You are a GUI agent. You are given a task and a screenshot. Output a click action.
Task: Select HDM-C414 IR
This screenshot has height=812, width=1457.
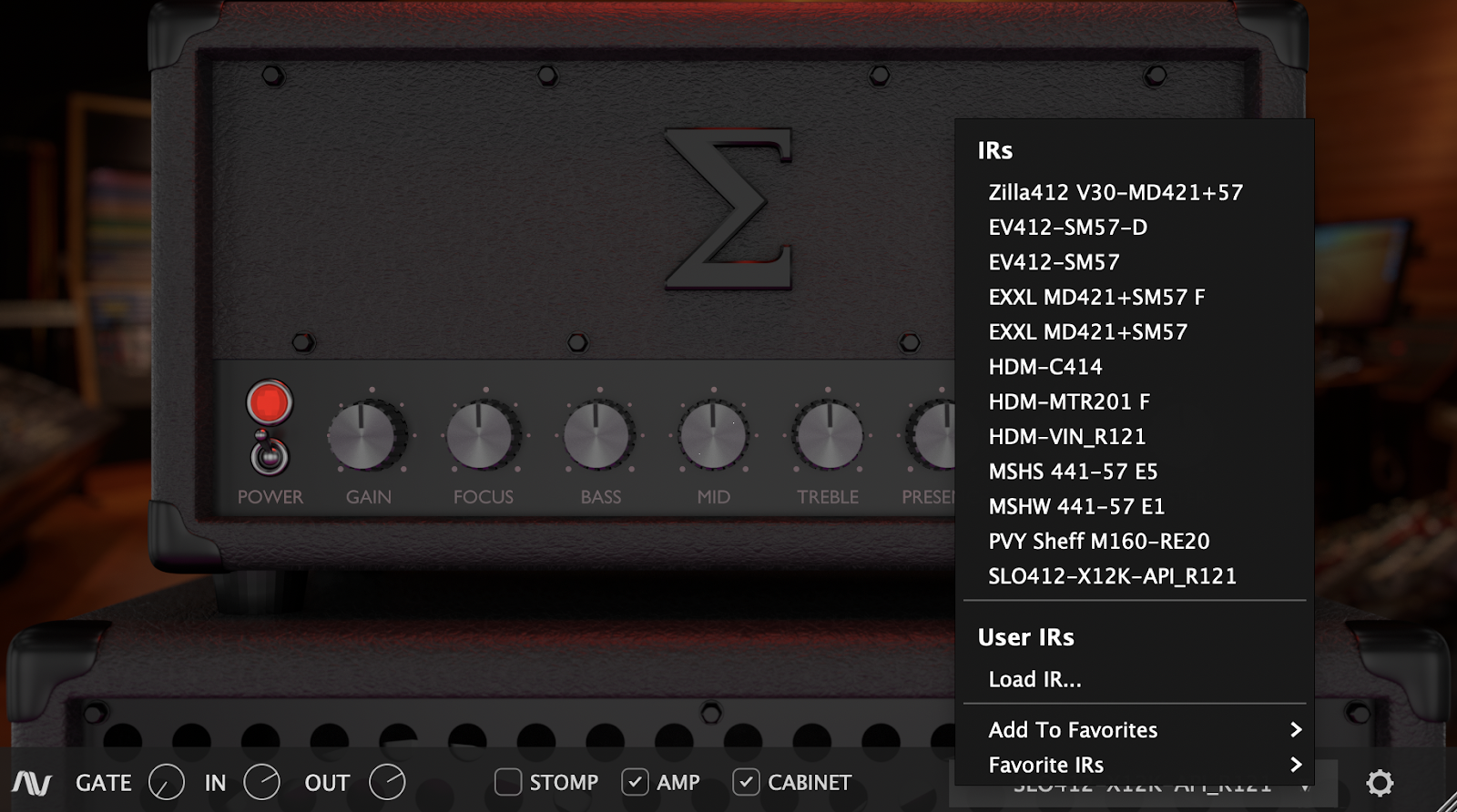pyautogui.click(x=1134, y=367)
